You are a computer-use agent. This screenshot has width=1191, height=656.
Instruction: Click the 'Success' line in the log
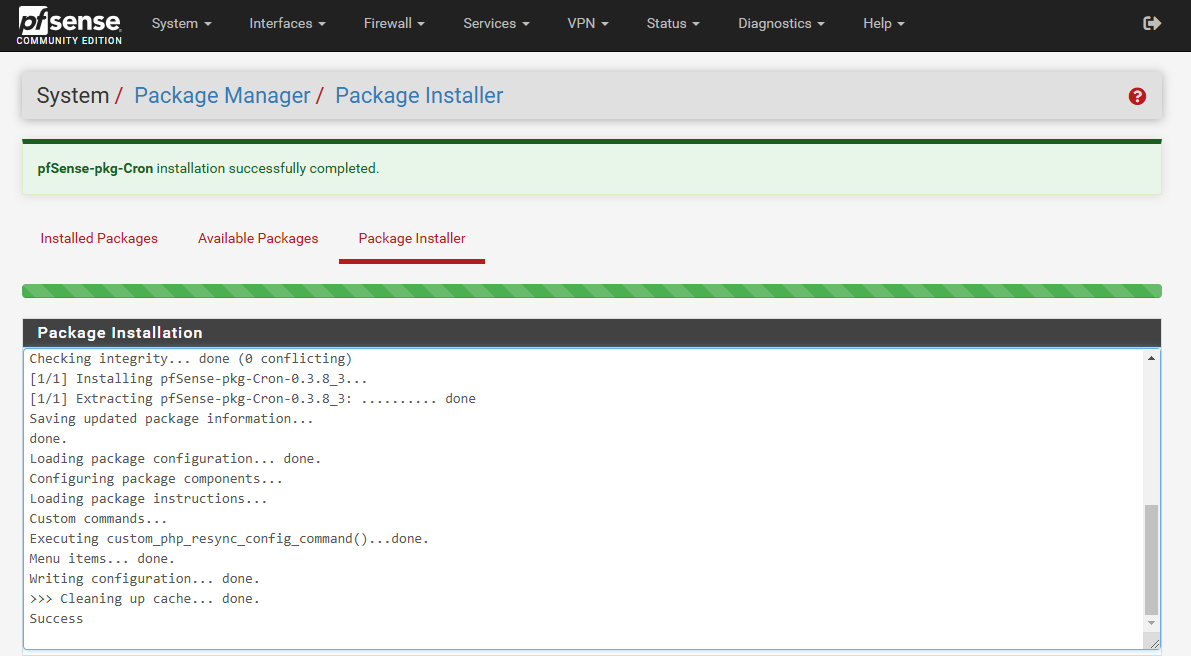click(x=56, y=619)
